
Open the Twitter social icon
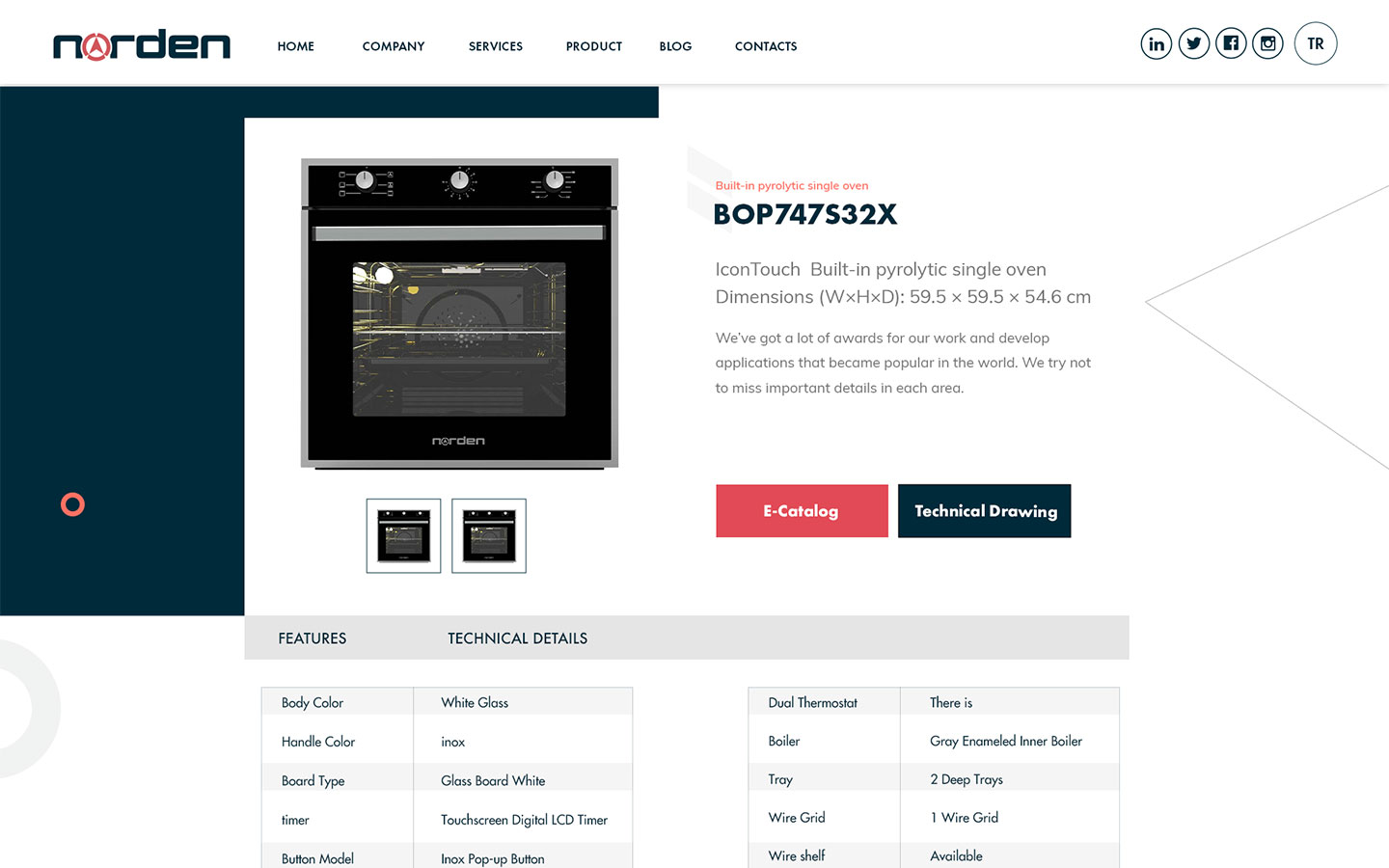coord(1193,43)
